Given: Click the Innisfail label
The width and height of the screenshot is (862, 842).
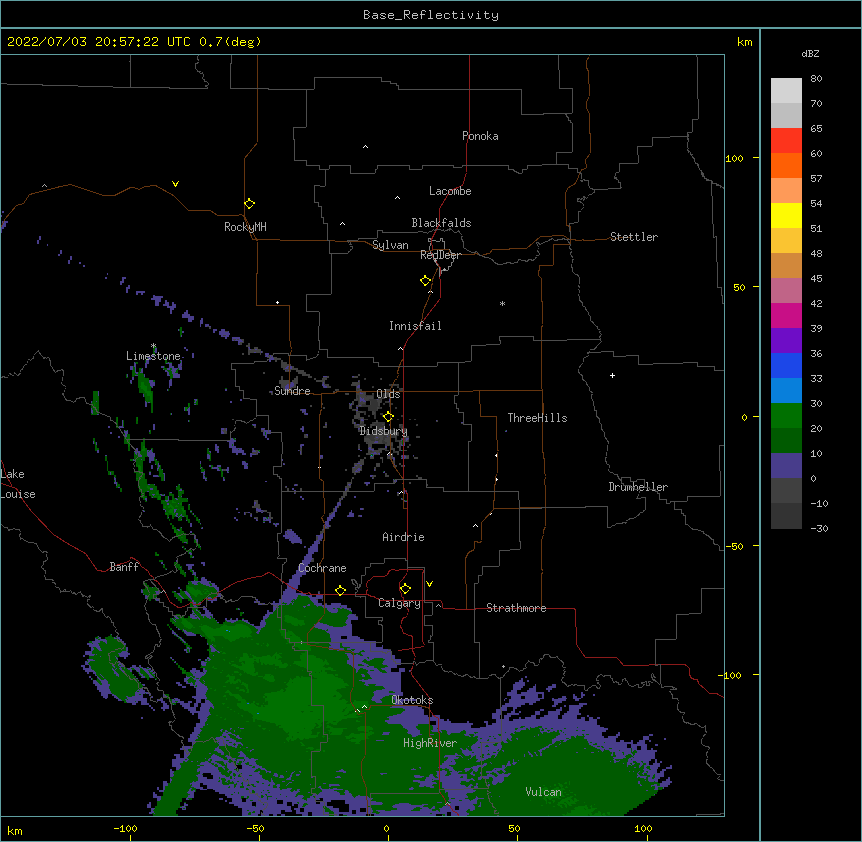Looking at the screenshot, I should click(415, 326).
